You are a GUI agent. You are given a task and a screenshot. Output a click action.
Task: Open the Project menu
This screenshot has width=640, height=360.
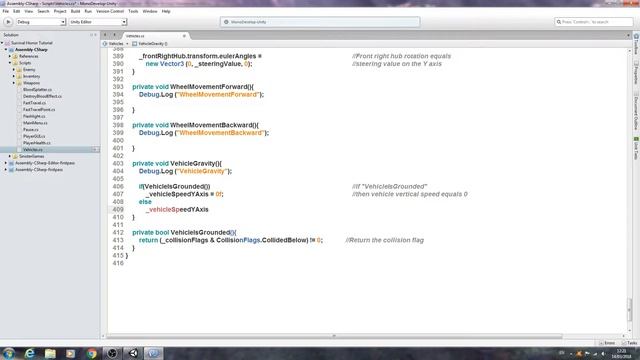click(60, 11)
